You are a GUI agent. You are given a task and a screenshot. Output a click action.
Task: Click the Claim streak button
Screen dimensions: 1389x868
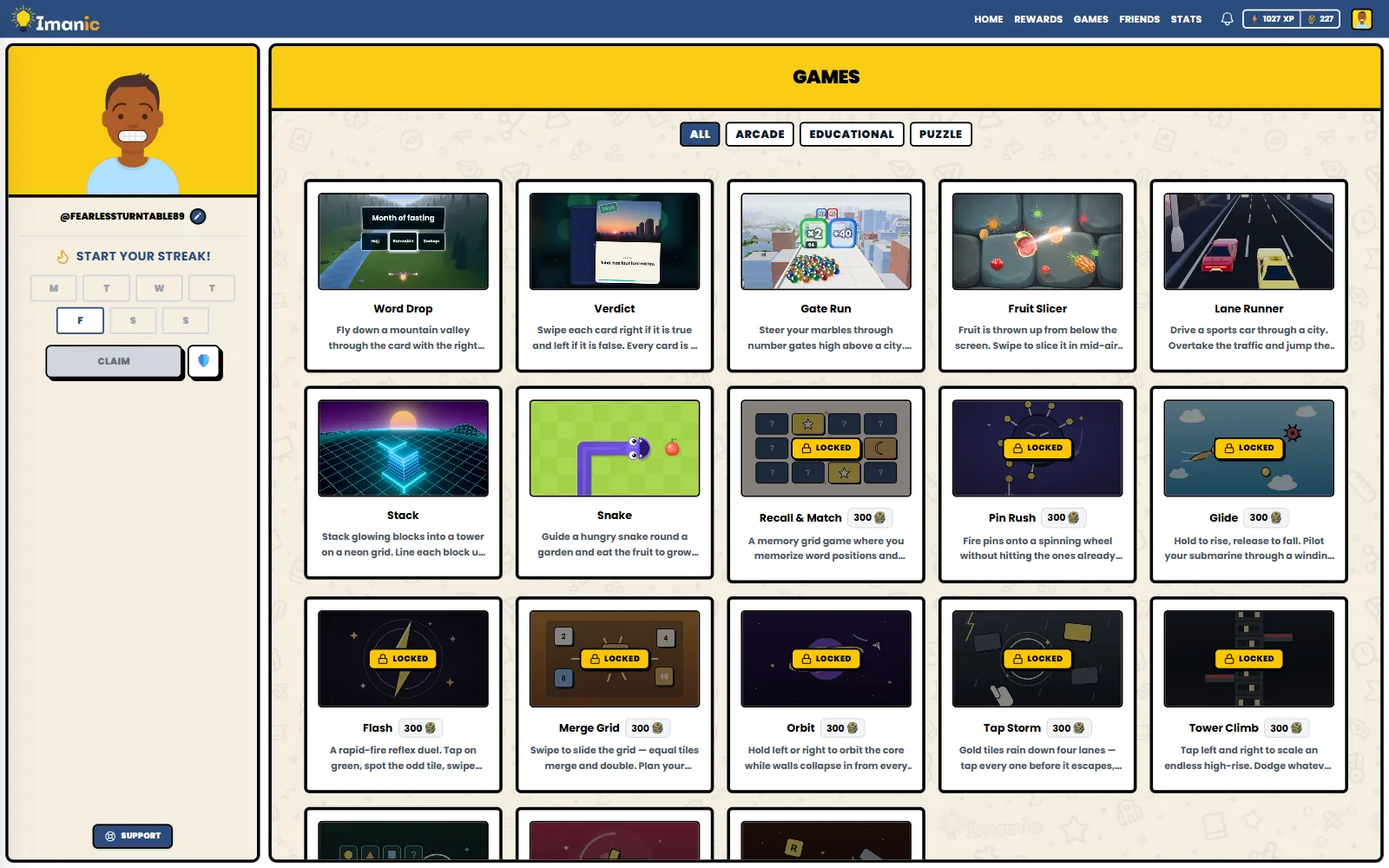pos(114,361)
